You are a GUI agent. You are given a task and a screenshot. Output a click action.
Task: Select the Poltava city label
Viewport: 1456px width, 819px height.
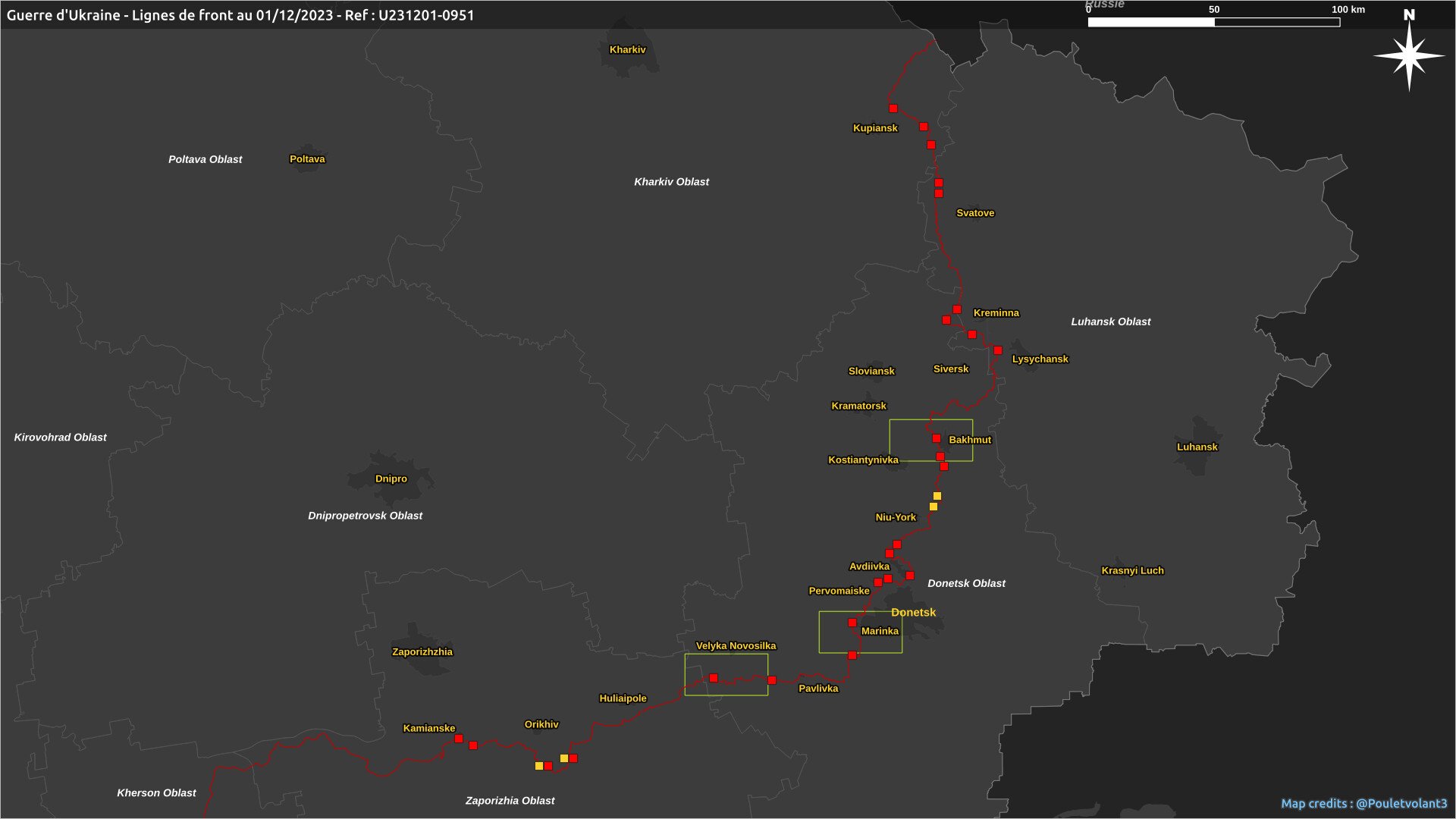(307, 159)
